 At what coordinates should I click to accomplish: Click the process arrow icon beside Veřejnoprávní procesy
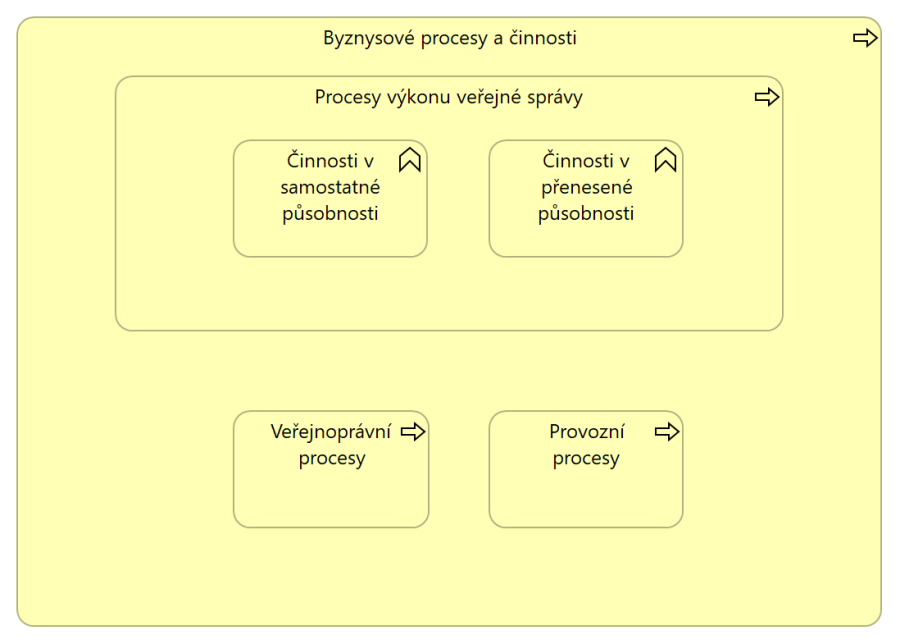pos(413,432)
